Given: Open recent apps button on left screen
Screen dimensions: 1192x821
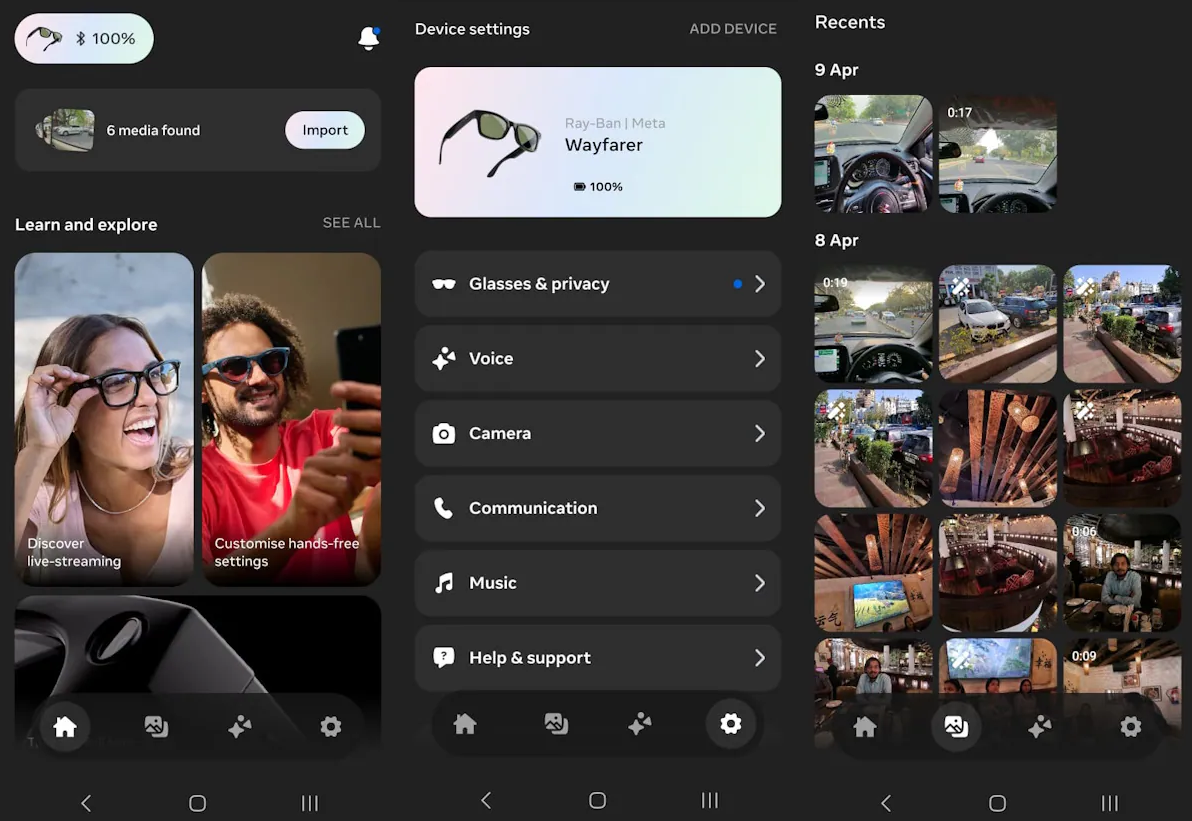Looking at the screenshot, I should coord(309,803).
